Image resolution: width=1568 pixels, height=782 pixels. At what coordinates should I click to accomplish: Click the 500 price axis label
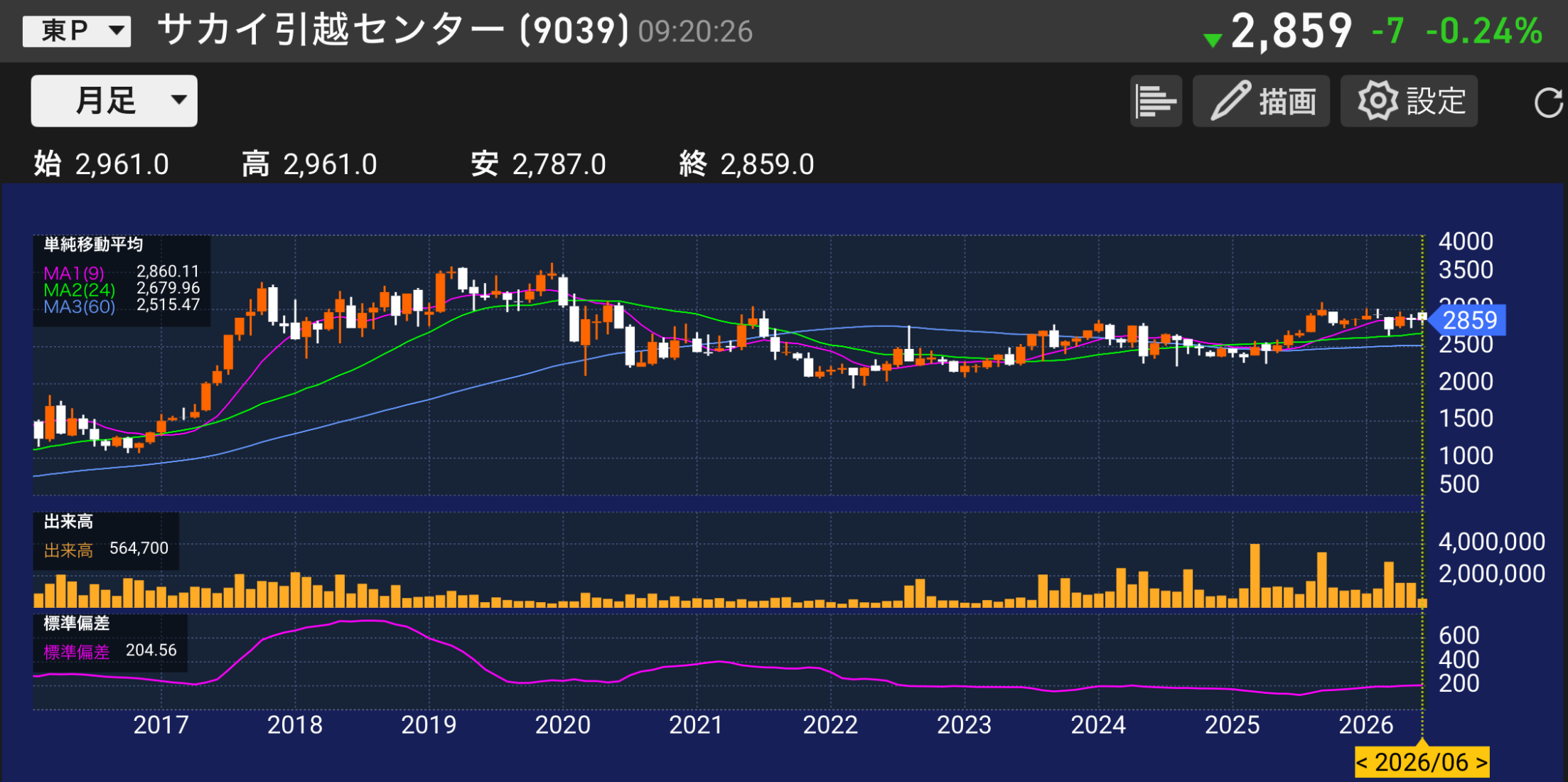pos(1459,484)
